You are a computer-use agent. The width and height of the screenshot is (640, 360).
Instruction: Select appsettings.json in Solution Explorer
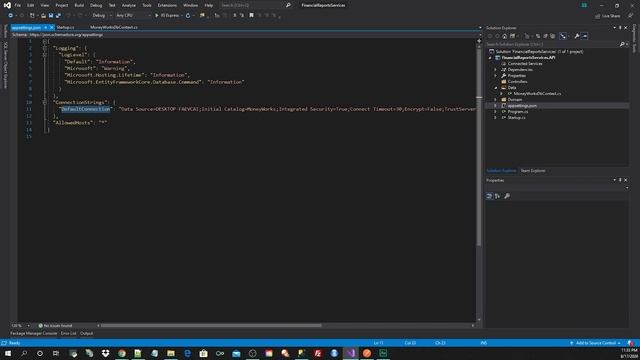pyautogui.click(x=522, y=106)
